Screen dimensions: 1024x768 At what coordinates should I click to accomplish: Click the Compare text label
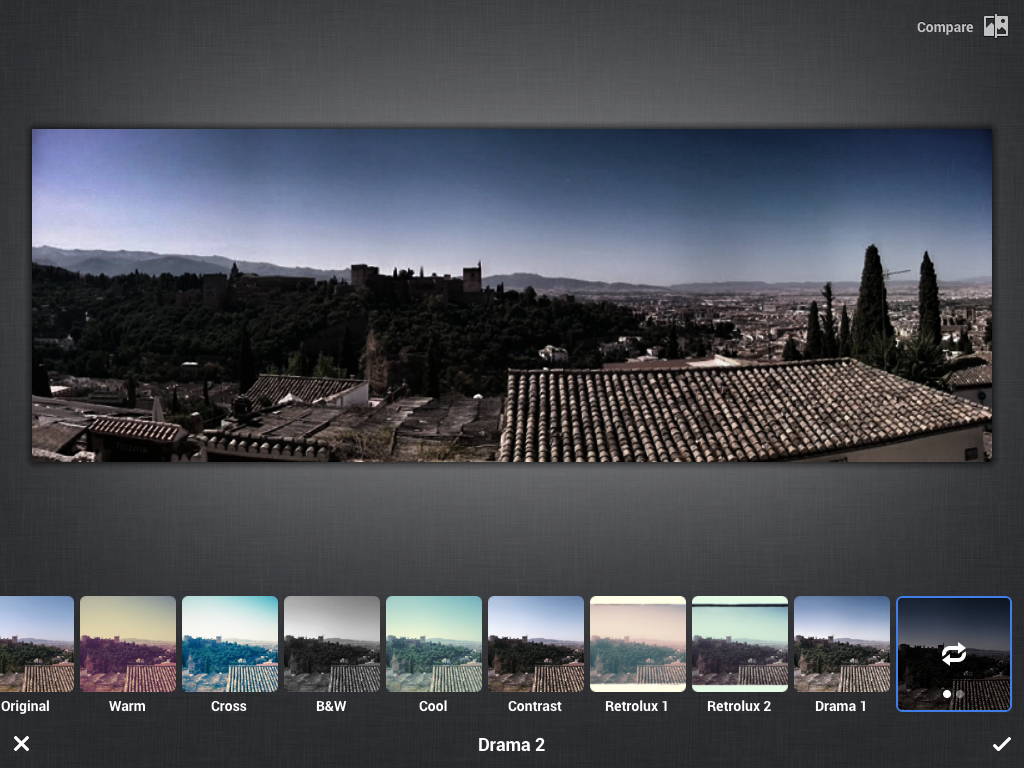[x=944, y=28]
